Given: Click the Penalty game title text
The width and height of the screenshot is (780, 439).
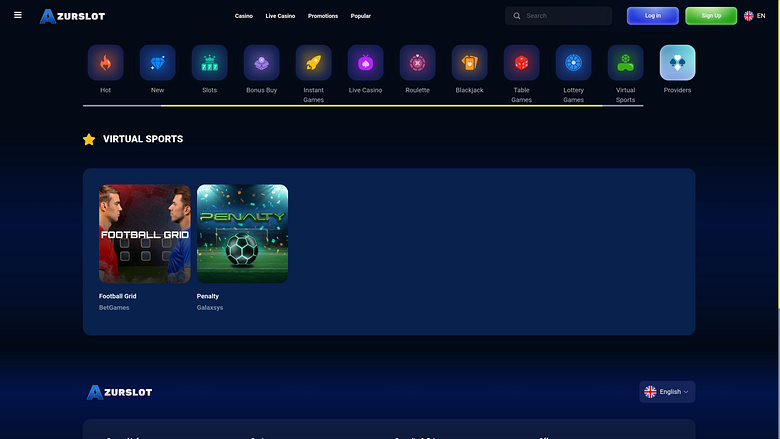Looking at the screenshot, I should tap(207, 296).
